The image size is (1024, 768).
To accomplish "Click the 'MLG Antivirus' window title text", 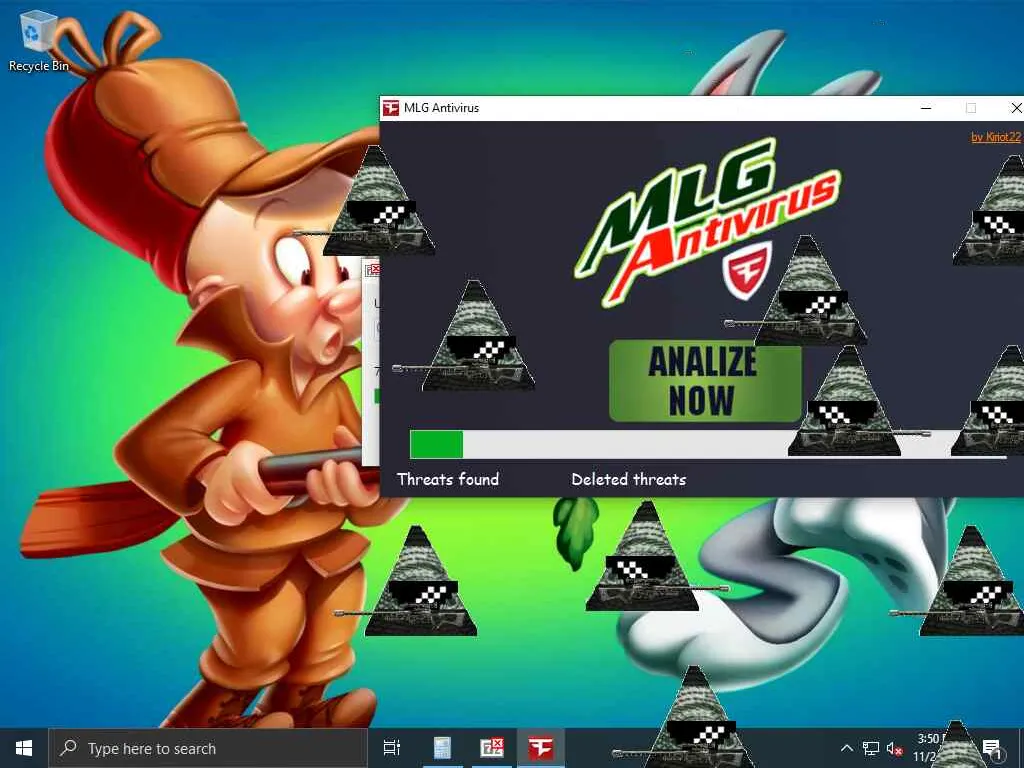I will point(441,108).
